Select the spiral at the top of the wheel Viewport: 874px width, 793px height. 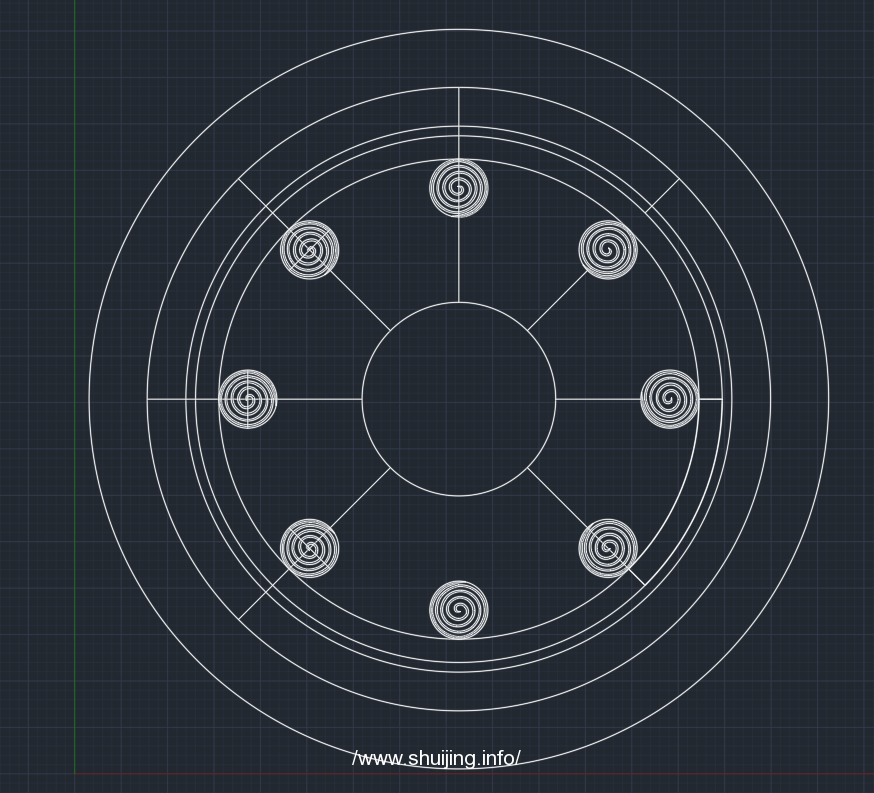click(x=459, y=188)
